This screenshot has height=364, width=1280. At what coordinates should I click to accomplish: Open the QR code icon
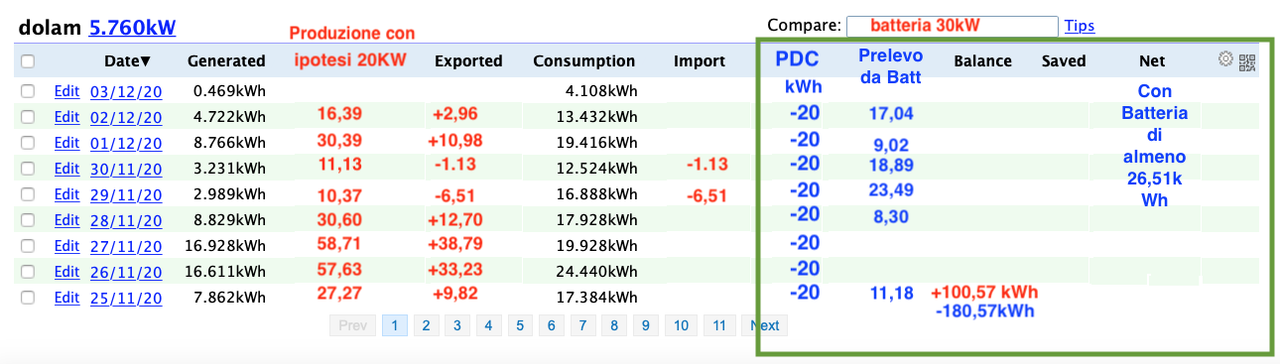click(1247, 62)
